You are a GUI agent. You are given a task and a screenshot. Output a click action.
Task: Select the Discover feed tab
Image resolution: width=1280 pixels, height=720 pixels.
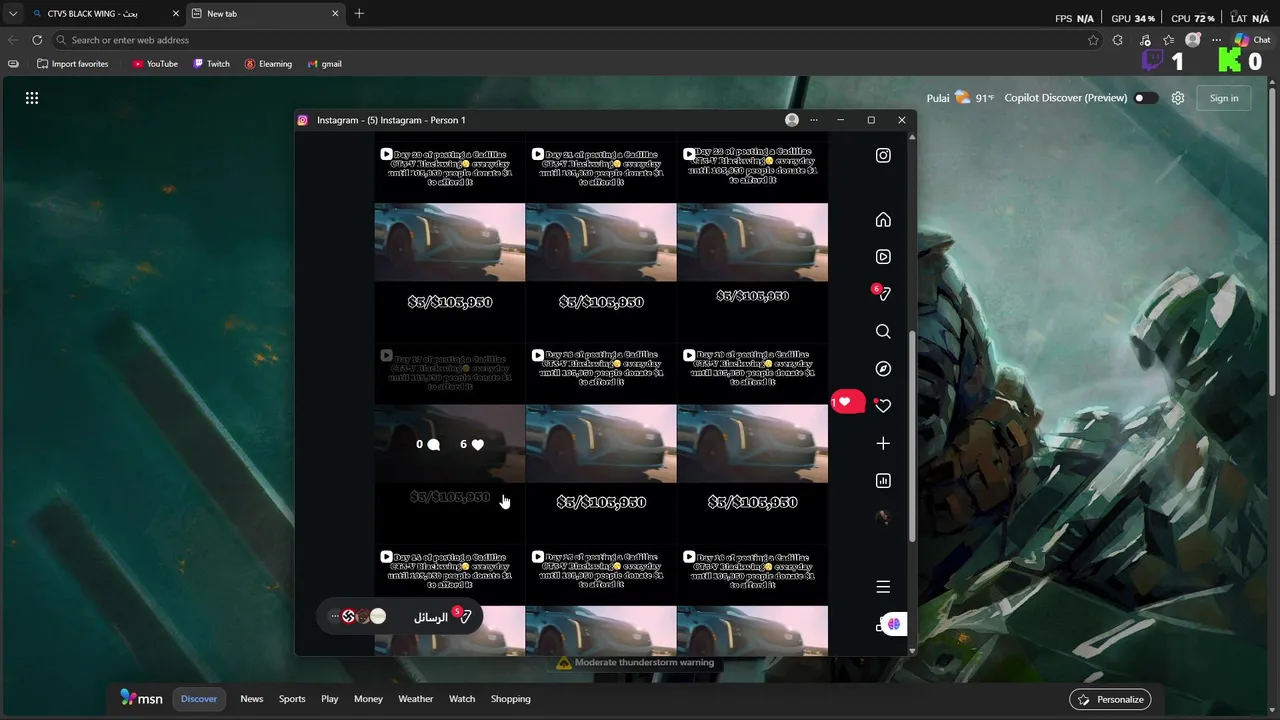pos(199,699)
